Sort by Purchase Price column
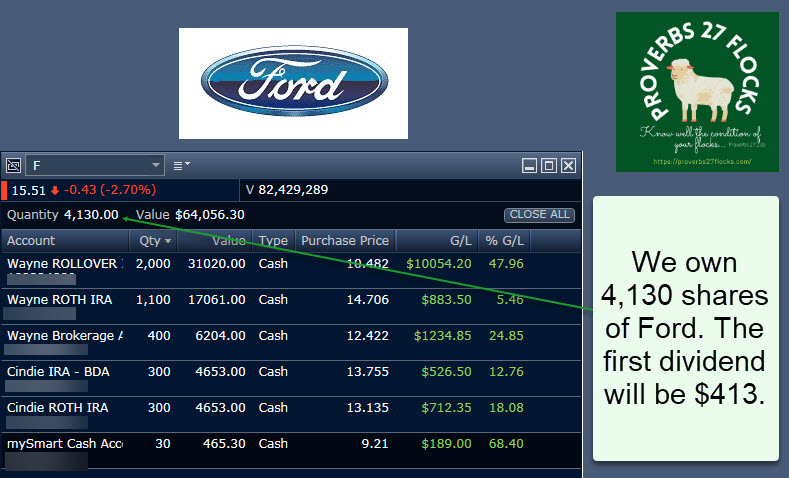789x478 pixels. [x=344, y=241]
